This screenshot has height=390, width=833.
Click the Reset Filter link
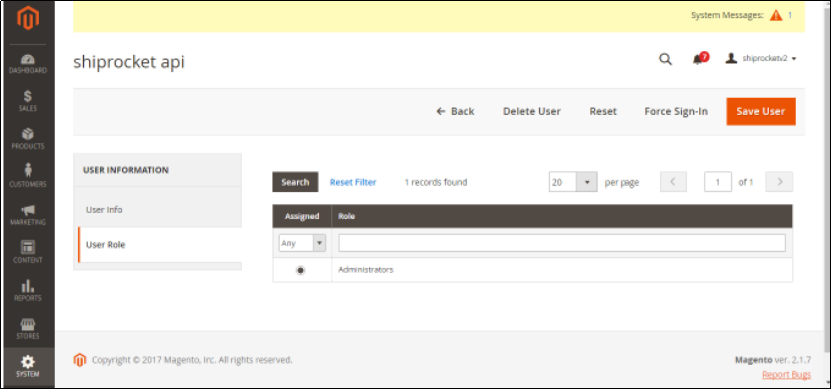coord(353,182)
